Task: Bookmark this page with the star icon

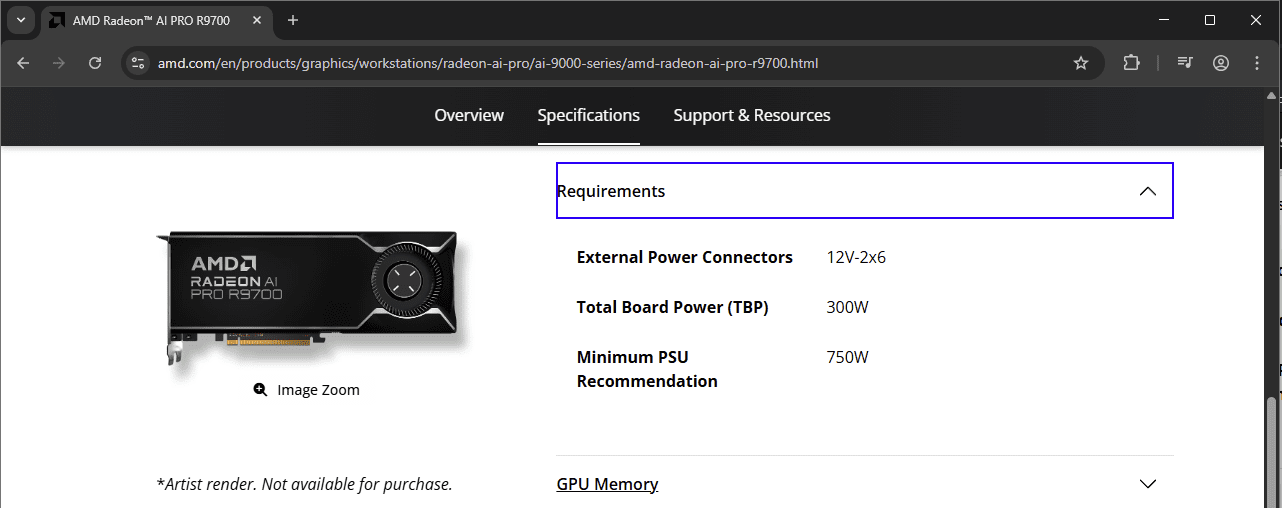Action: (x=1080, y=63)
